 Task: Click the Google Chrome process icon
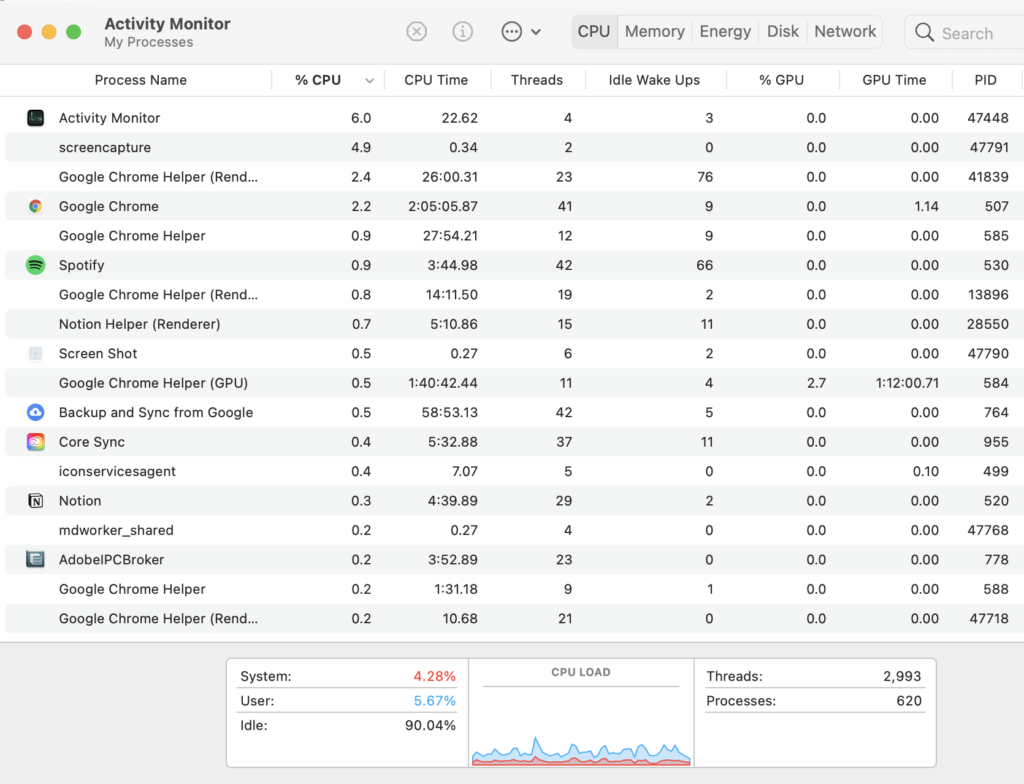36,206
